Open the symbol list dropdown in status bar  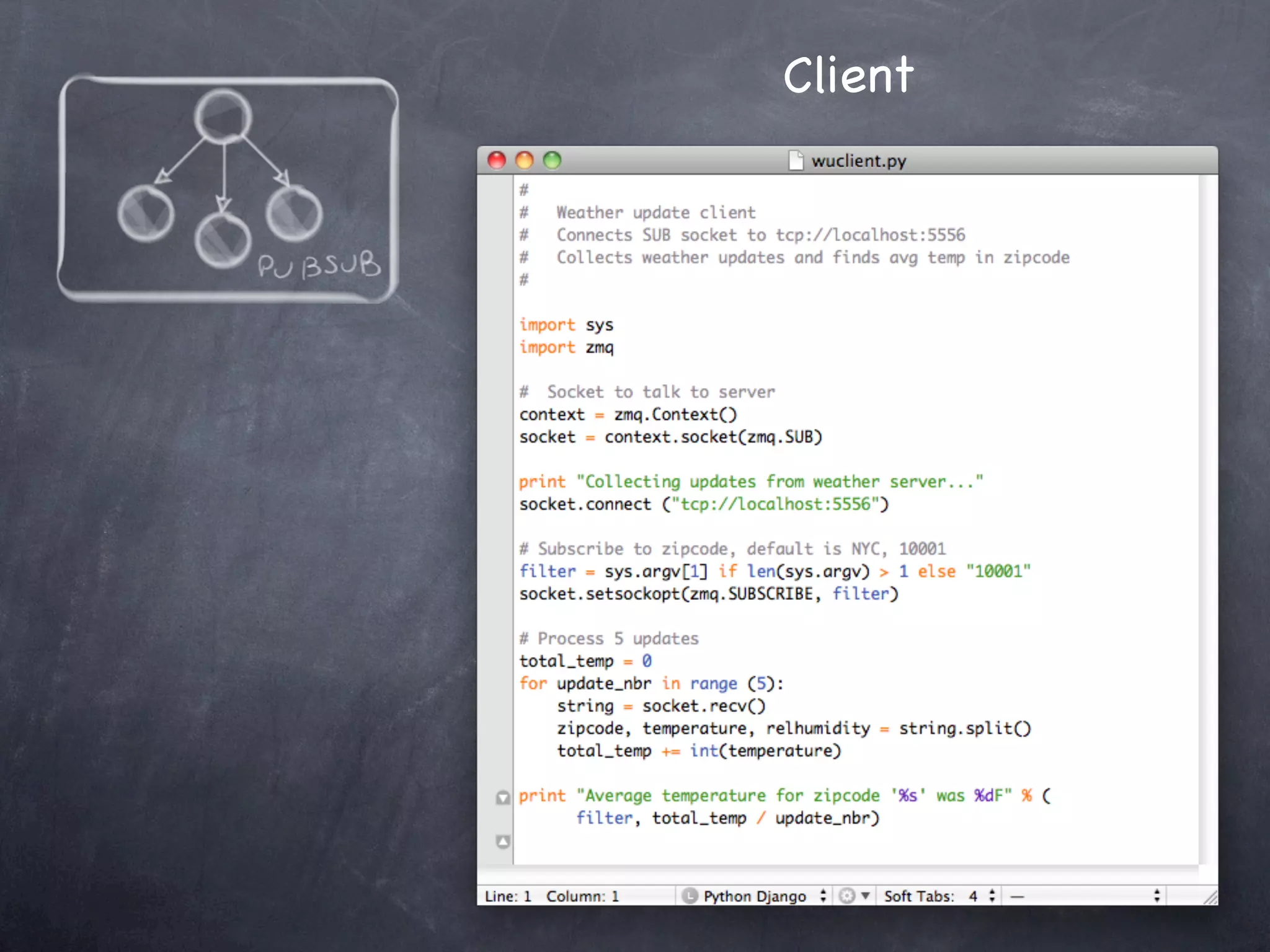[1084, 896]
